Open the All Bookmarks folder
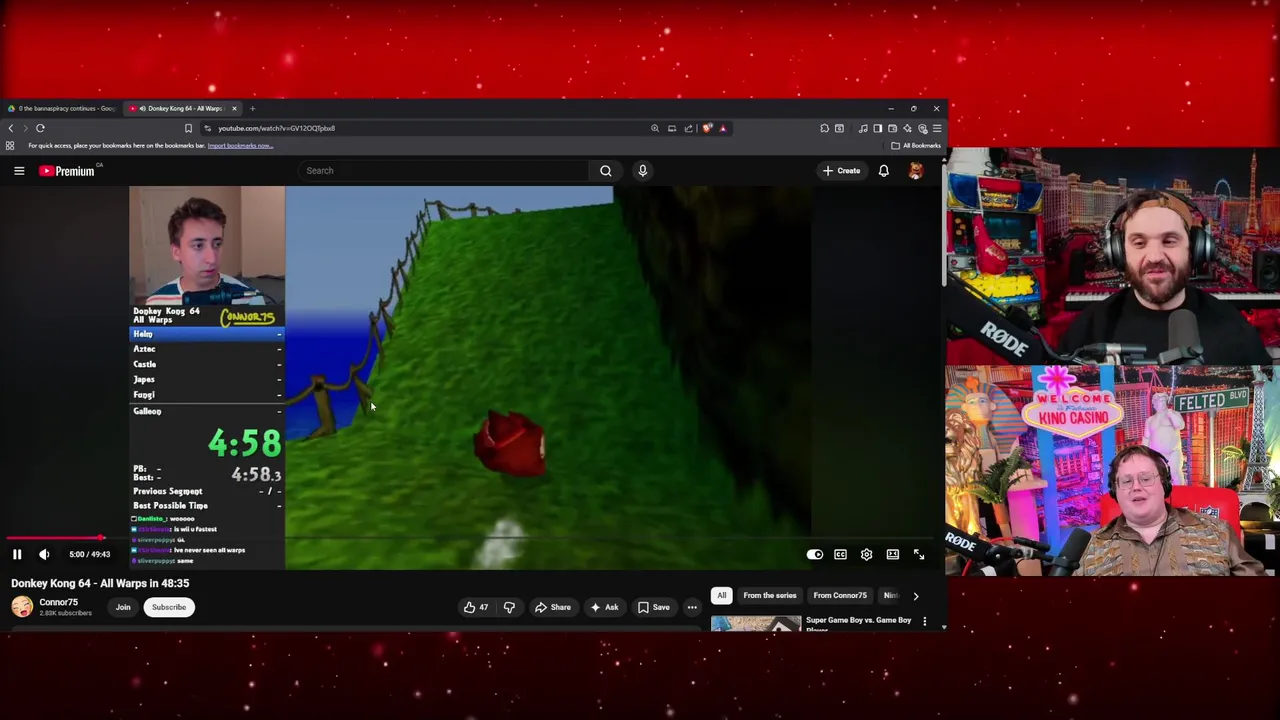The width and height of the screenshot is (1280, 720). point(916,146)
